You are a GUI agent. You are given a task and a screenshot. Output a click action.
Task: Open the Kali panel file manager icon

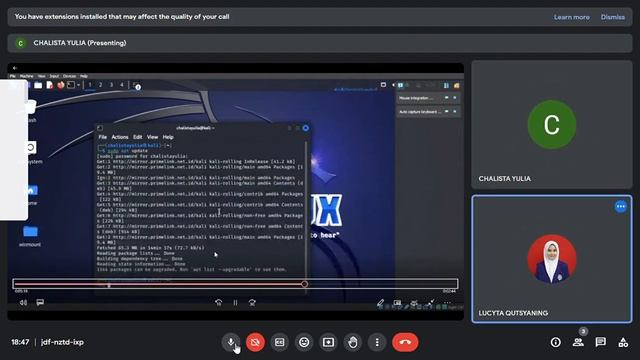[x=38, y=85]
